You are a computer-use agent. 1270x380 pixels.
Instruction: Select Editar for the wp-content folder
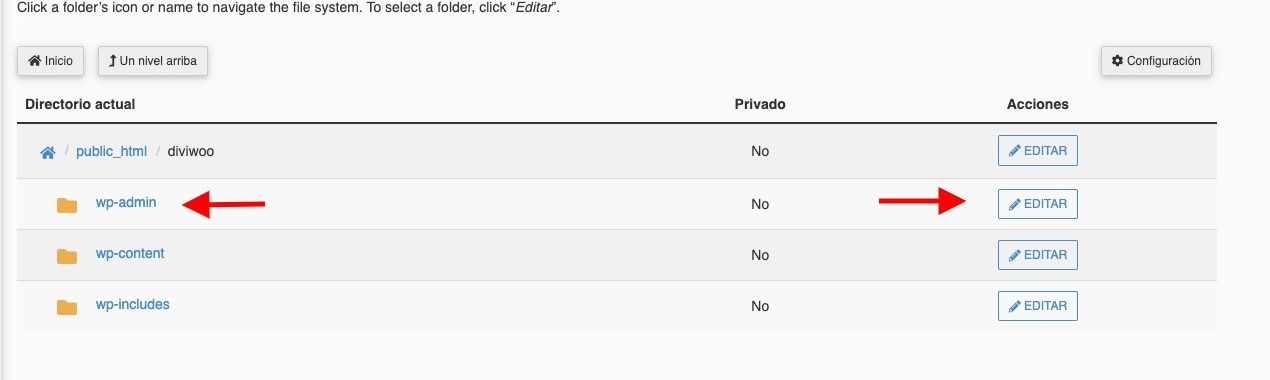pyautogui.click(x=1038, y=255)
